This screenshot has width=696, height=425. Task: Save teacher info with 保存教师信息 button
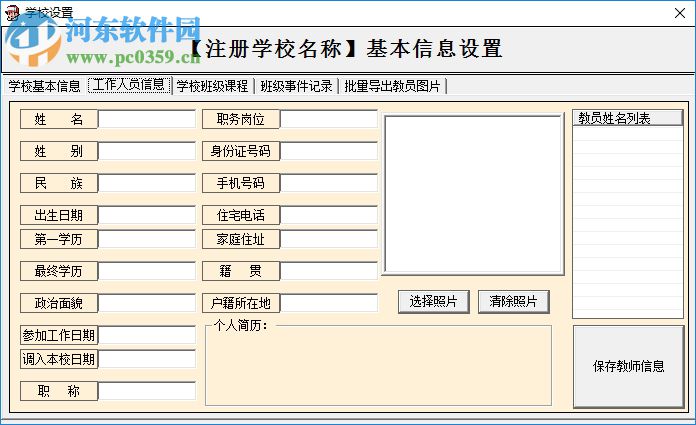629,366
